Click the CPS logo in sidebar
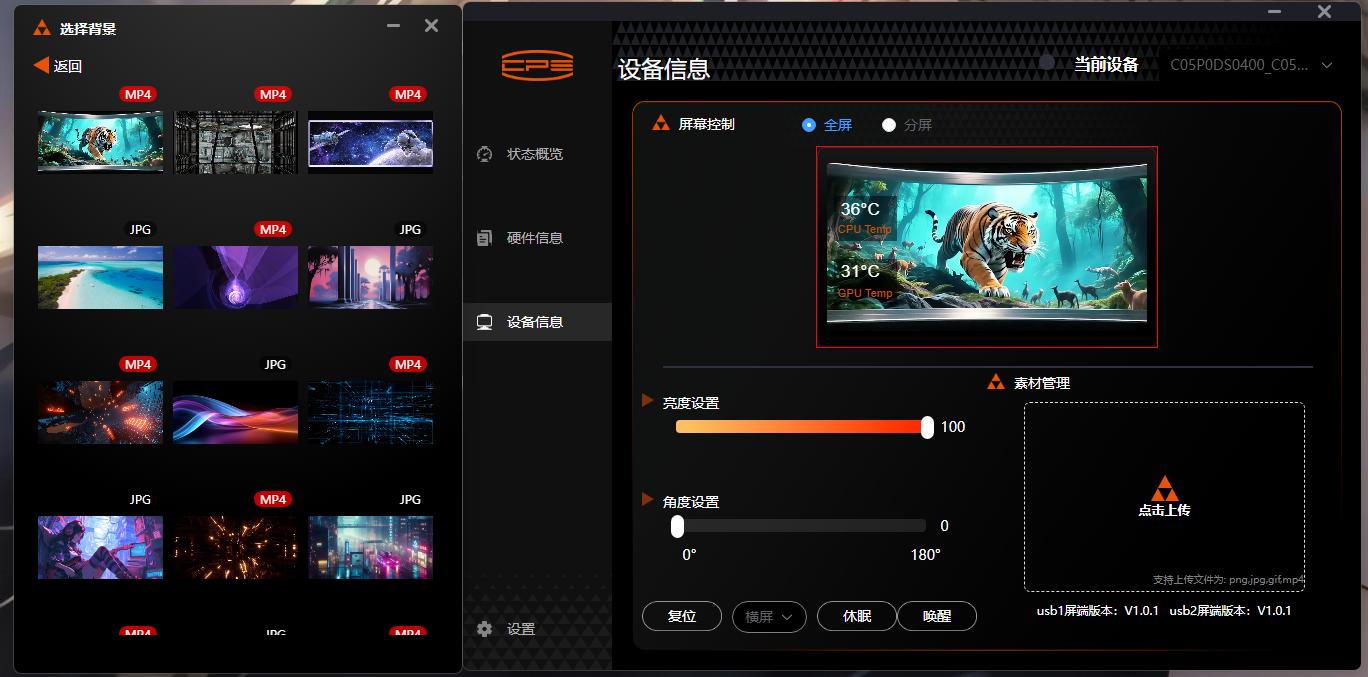 click(537, 65)
